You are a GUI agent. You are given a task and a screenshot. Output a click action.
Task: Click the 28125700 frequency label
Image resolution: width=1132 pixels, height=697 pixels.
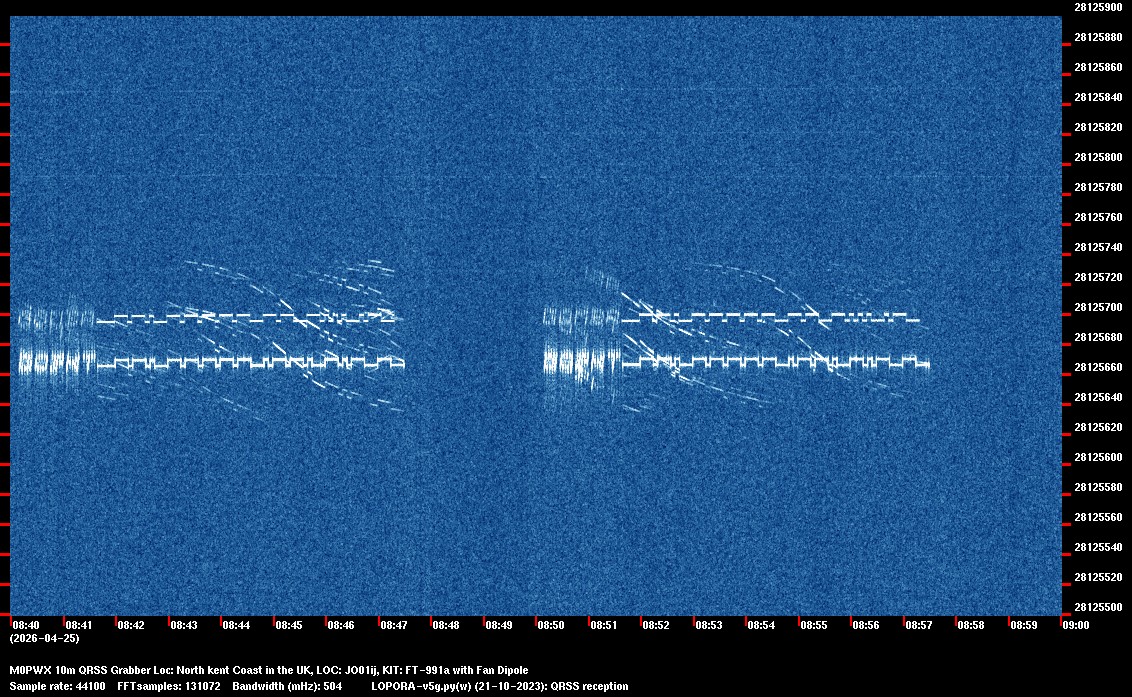[1098, 307]
